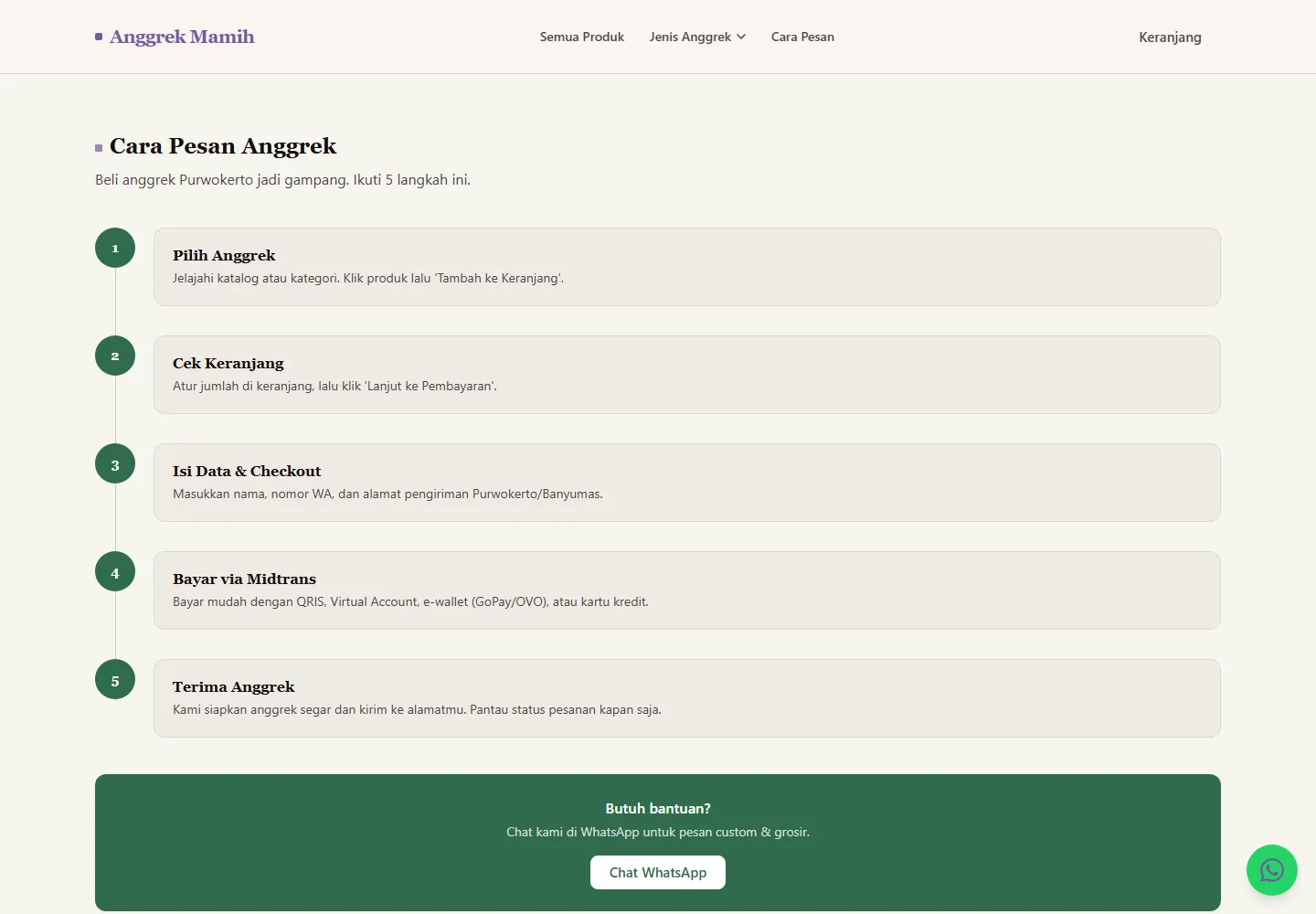Click text 'Jelajahi katalog atau kategori'

pos(256,278)
